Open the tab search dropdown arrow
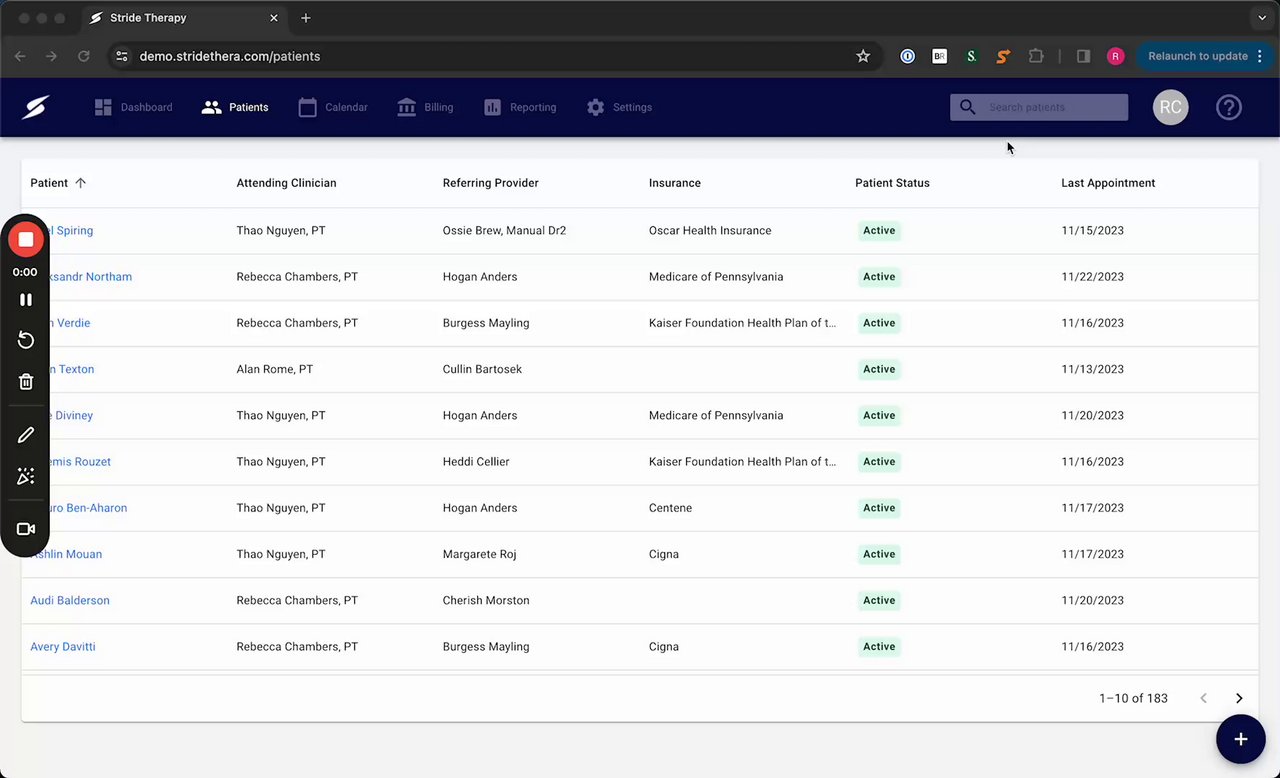Image resolution: width=1280 pixels, height=778 pixels. (1263, 18)
